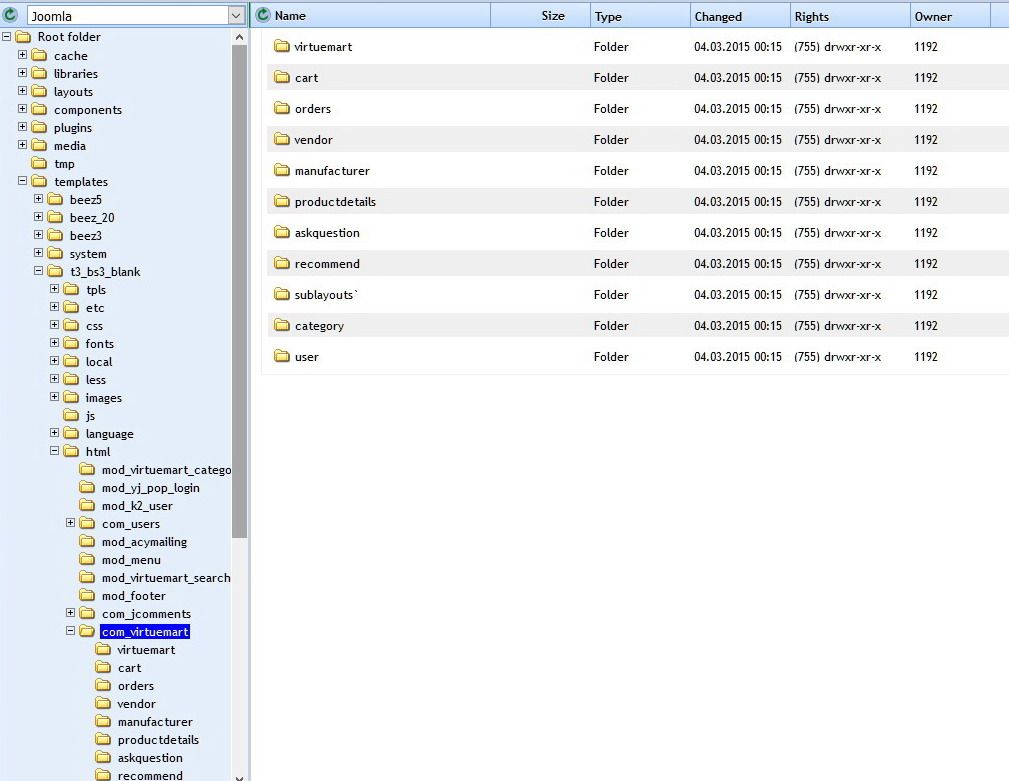Sort file list by Name column
The height and width of the screenshot is (781, 1009).
pos(290,15)
